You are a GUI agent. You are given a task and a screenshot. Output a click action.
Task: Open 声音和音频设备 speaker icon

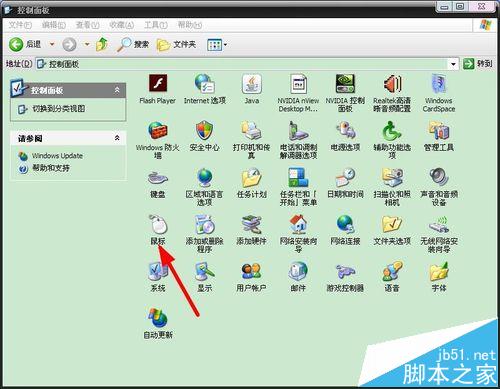439,177
